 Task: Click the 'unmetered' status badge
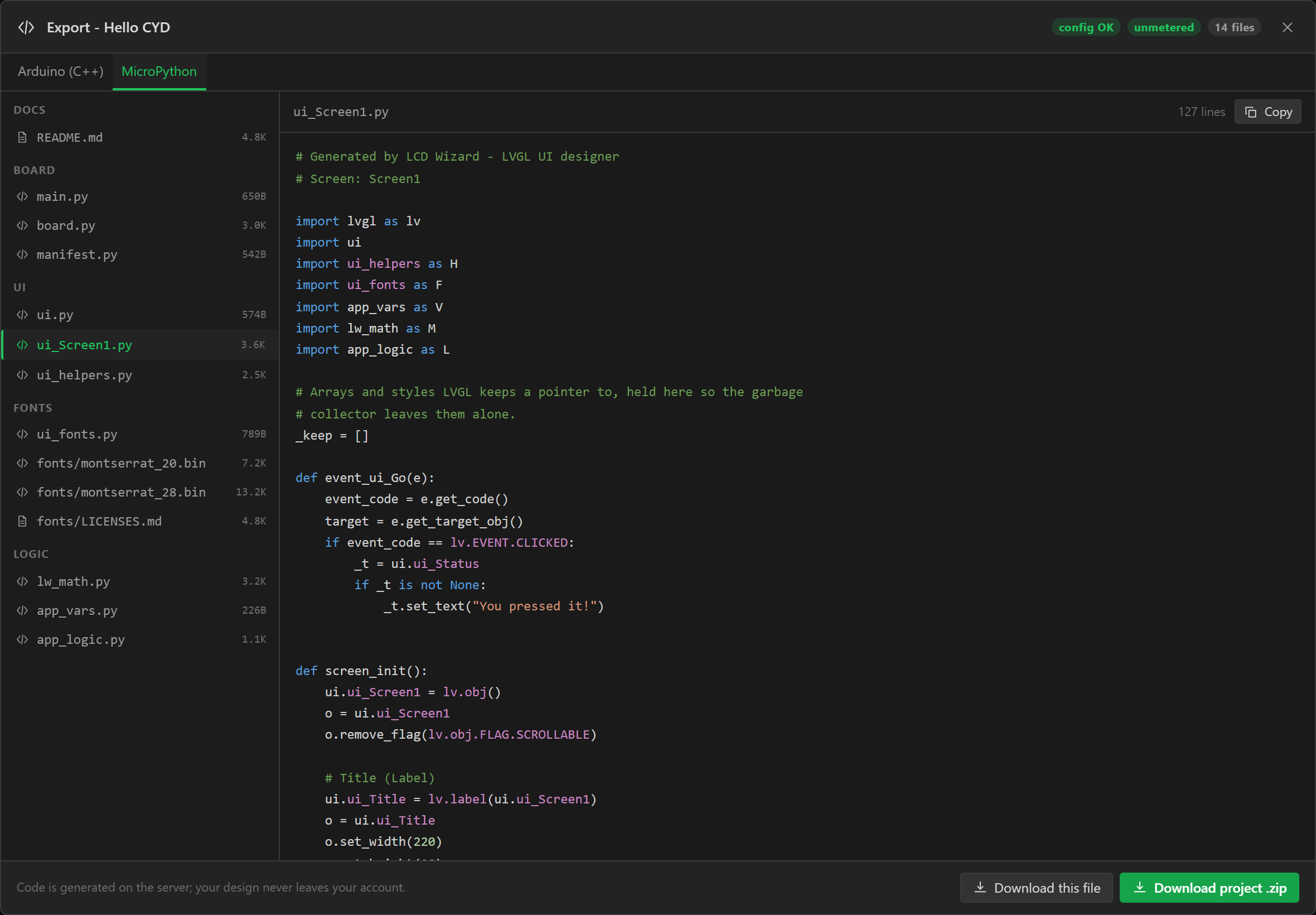(1164, 27)
